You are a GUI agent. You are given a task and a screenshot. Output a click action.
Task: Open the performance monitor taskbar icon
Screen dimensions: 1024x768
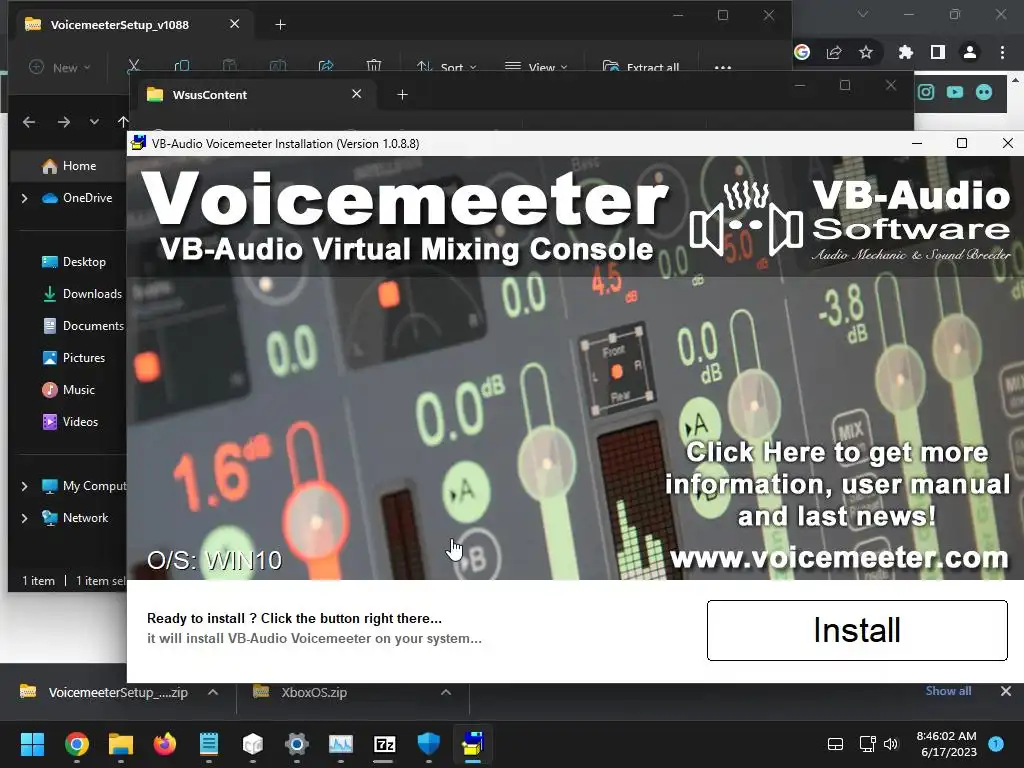tap(341, 744)
